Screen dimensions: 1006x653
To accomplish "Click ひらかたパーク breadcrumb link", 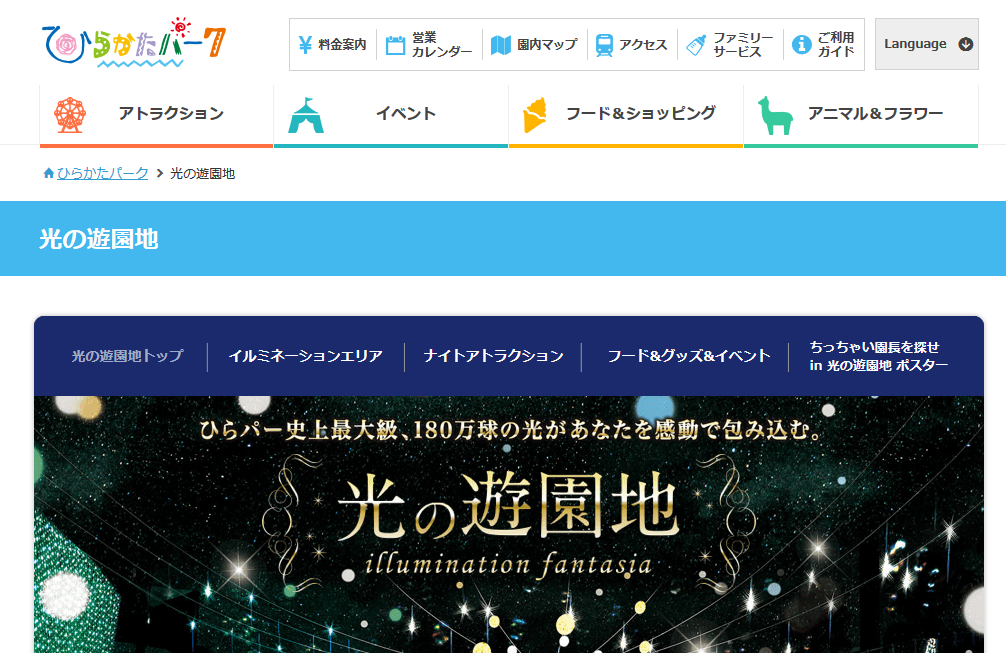I will coord(103,173).
